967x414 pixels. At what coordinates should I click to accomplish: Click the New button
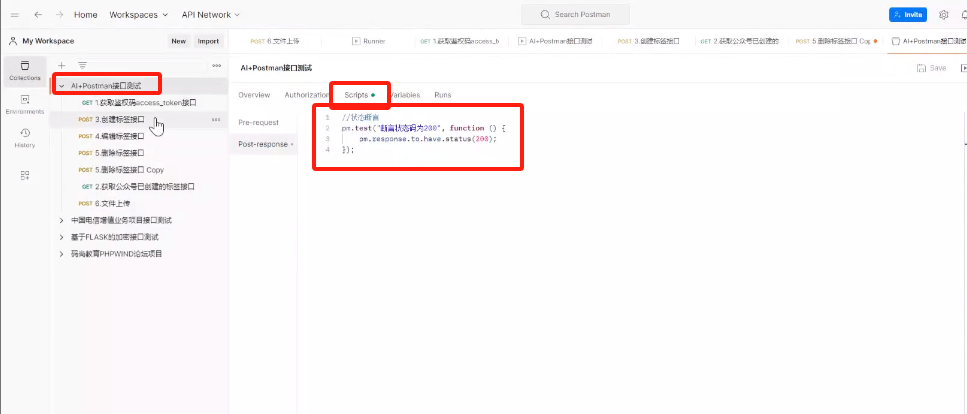pyautogui.click(x=178, y=41)
